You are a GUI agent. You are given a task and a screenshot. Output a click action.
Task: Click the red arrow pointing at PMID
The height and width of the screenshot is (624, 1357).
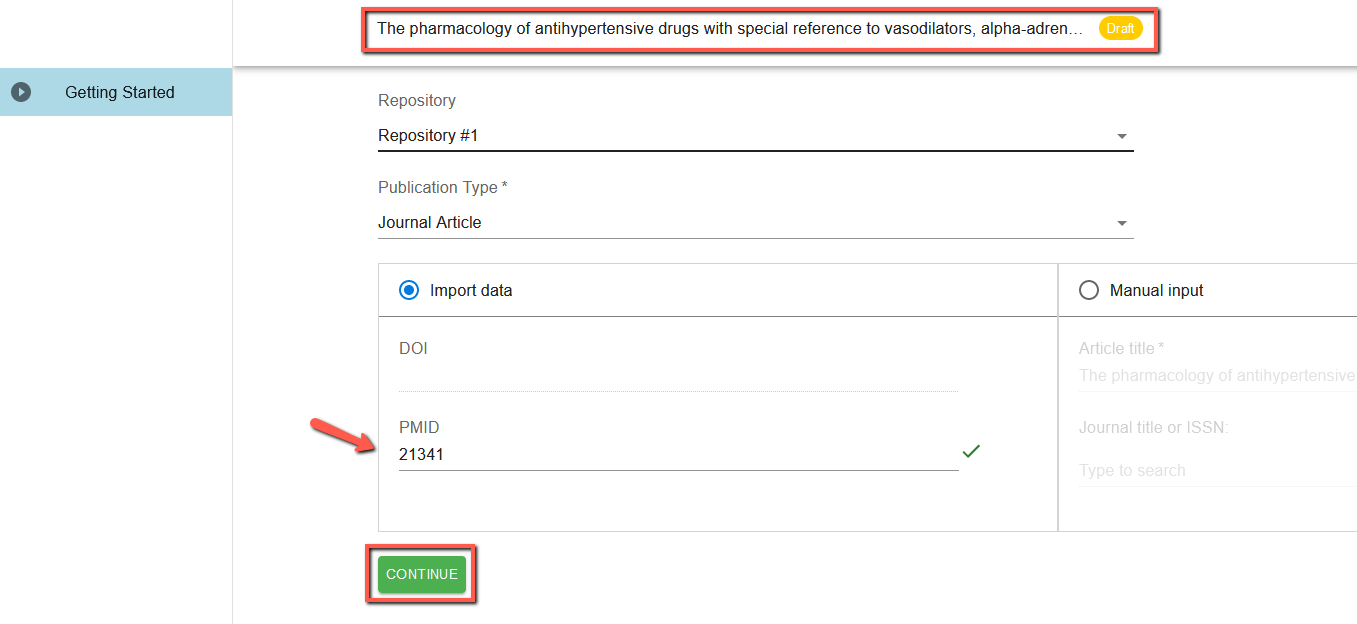[x=335, y=436]
